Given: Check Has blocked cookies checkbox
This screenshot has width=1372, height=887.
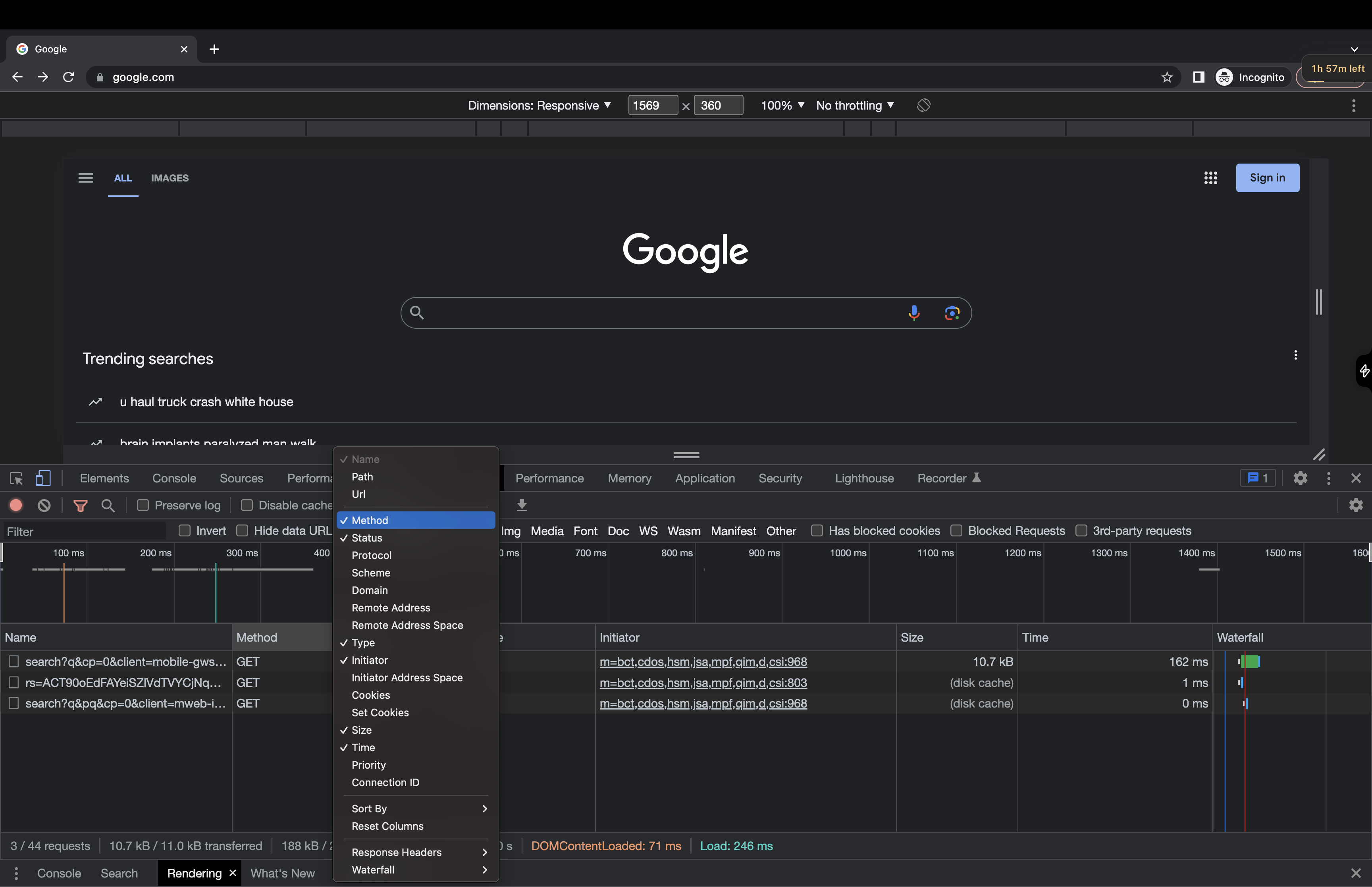Looking at the screenshot, I should [817, 531].
